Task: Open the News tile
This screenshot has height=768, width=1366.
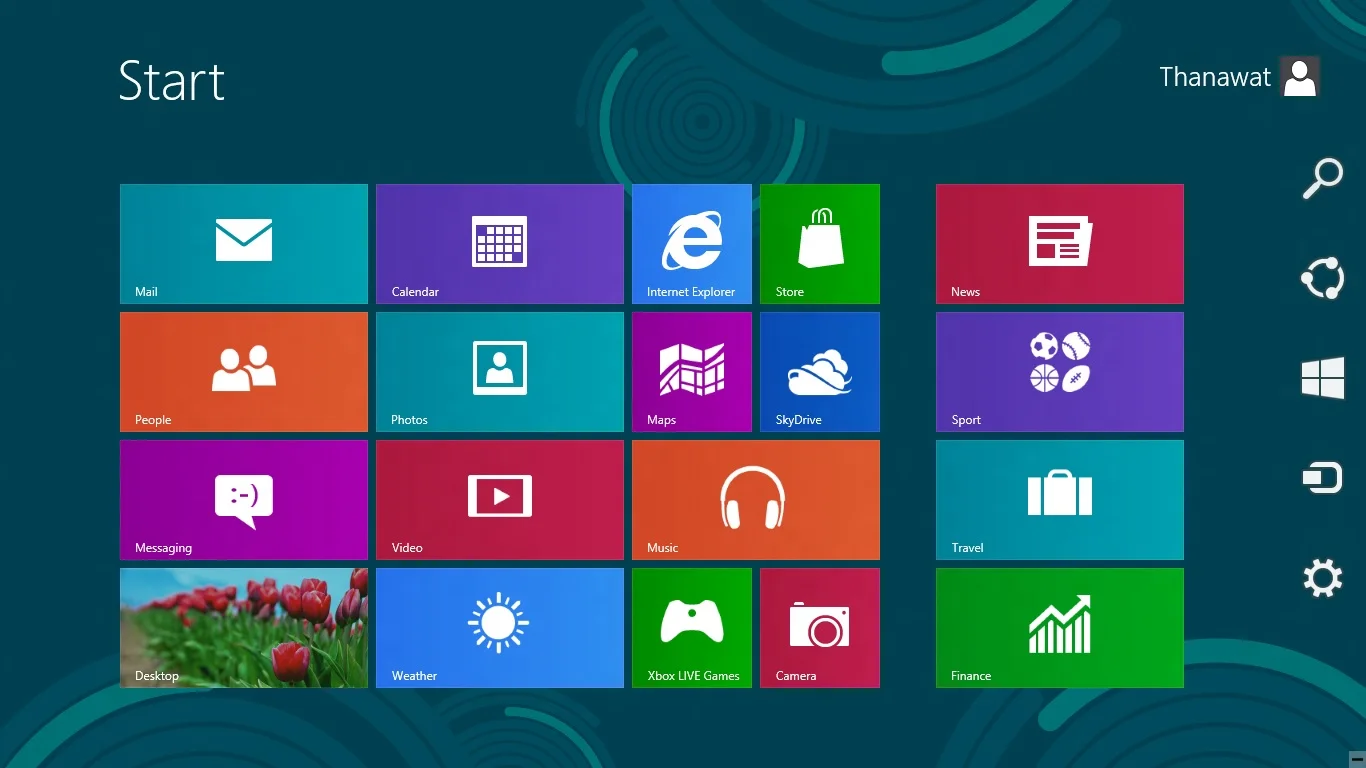Action: coord(1060,244)
